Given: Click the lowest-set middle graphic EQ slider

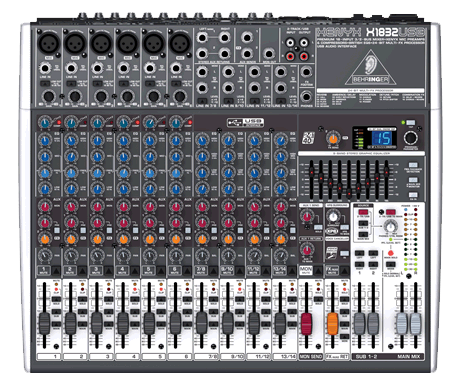Looking at the screenshot, I should 349,193.
